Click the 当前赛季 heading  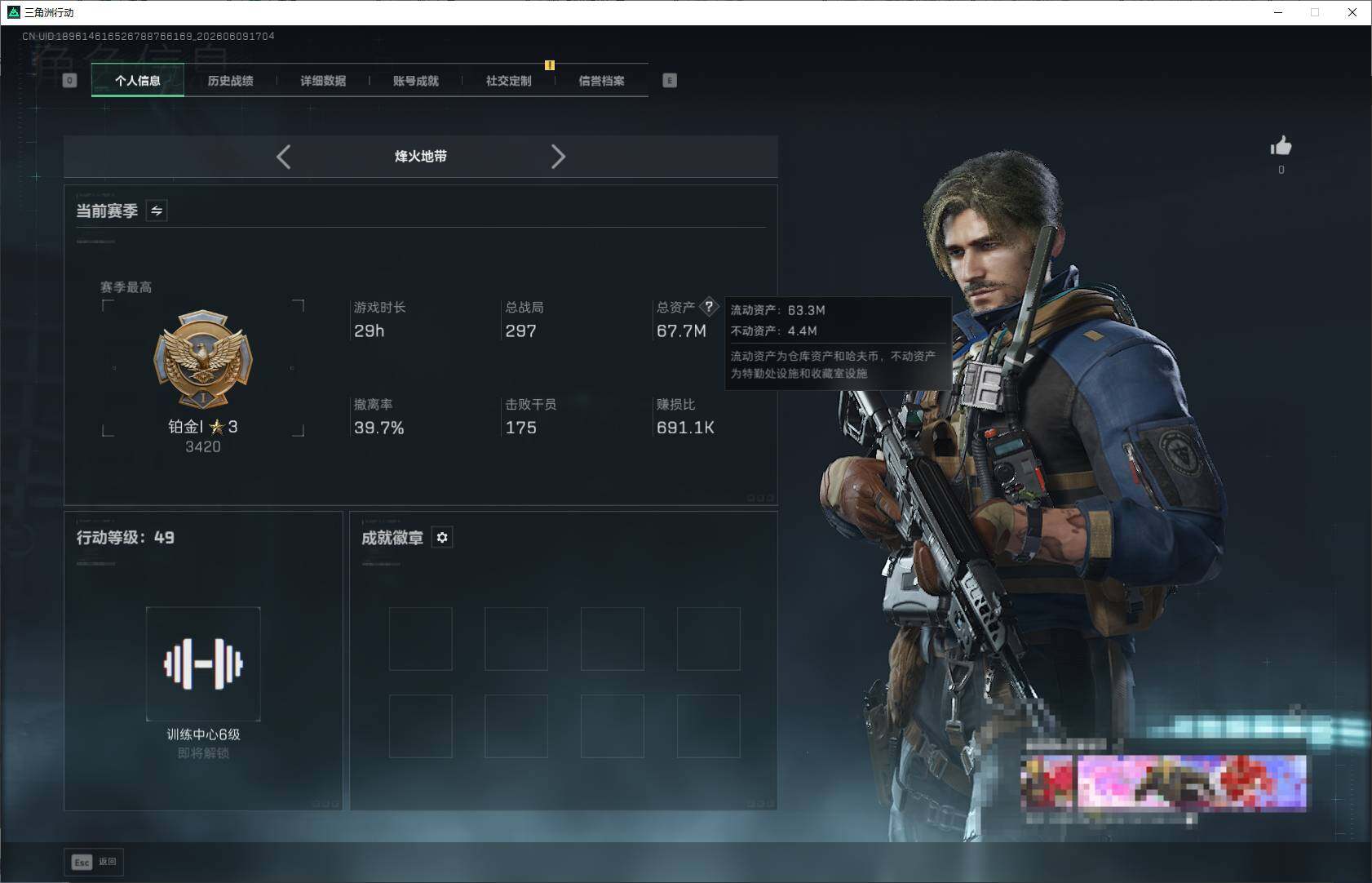pos(107,211)
